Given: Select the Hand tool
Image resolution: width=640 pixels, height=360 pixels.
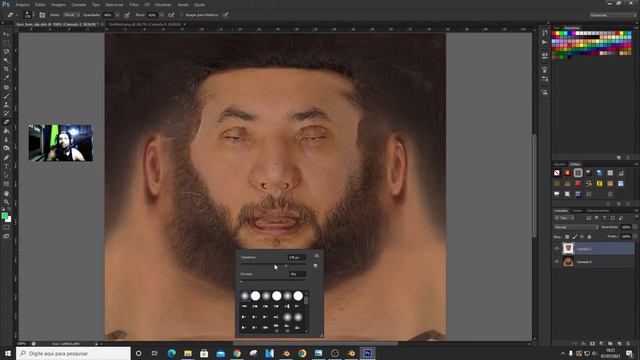Looking at the screenshot, I should [6, 193].
